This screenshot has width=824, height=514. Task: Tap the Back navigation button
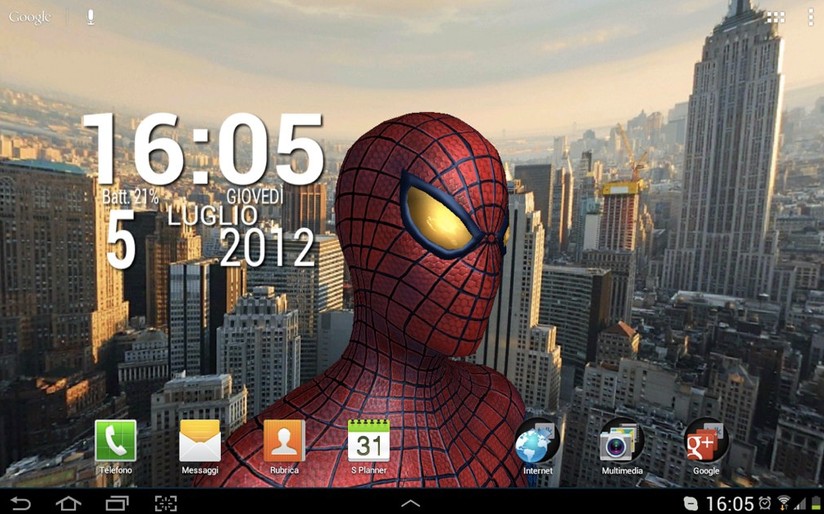coord(21,503)
